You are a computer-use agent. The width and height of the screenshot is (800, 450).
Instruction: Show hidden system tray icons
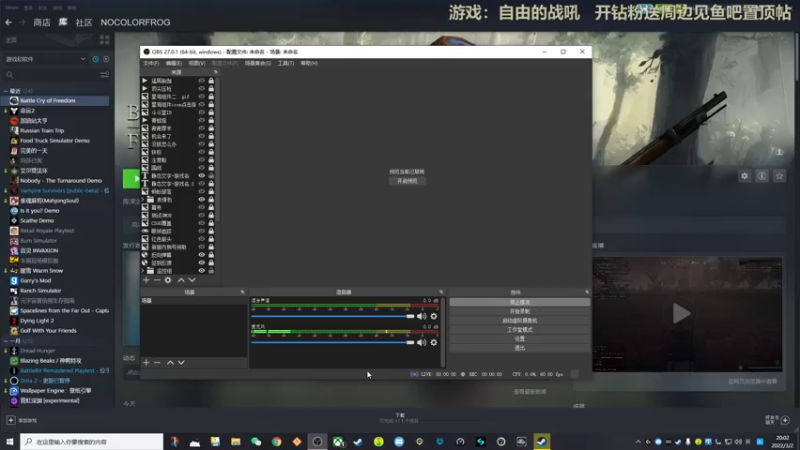(x=638, y=441)
